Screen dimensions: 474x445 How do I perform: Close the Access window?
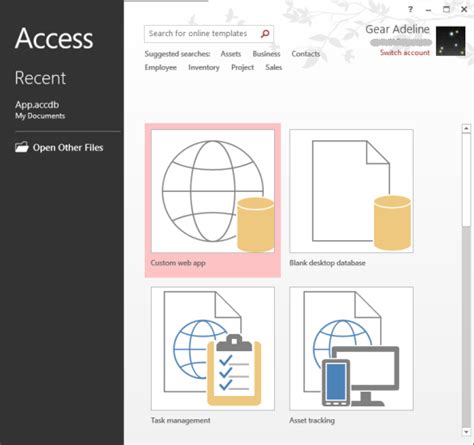coord(464,9)
